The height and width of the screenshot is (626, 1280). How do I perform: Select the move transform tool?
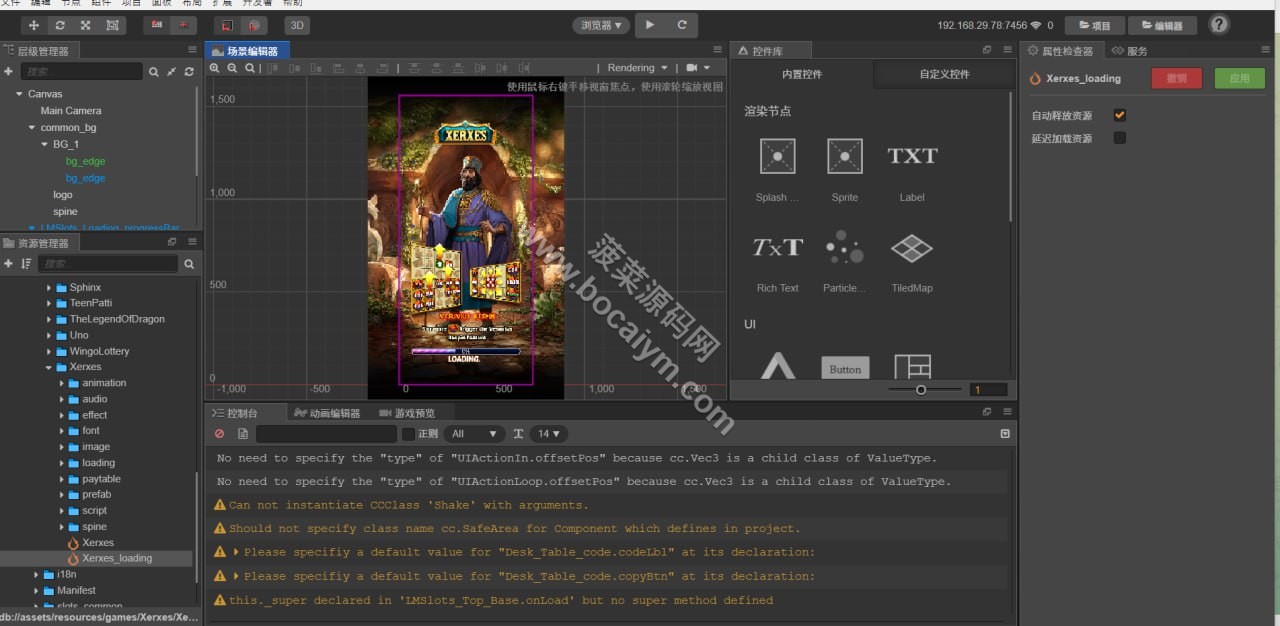click(35, 25)
